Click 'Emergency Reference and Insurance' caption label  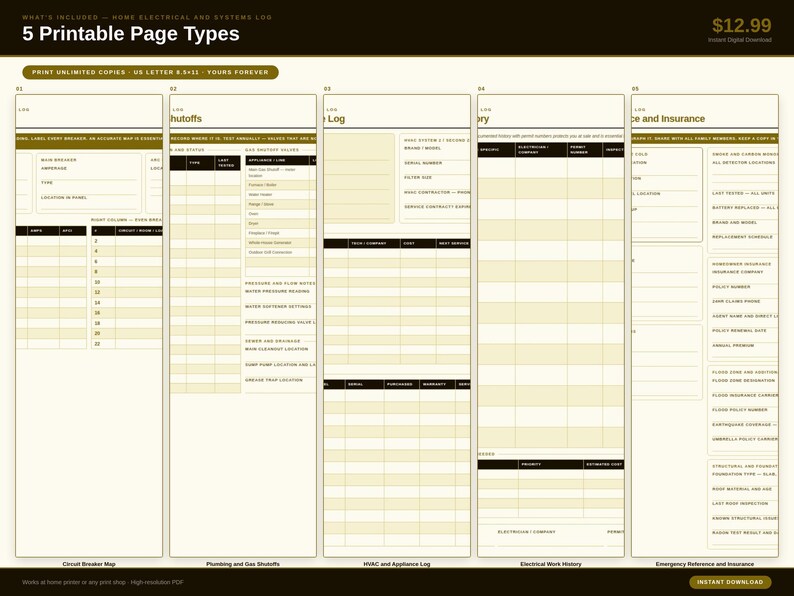tap(705, 564)
